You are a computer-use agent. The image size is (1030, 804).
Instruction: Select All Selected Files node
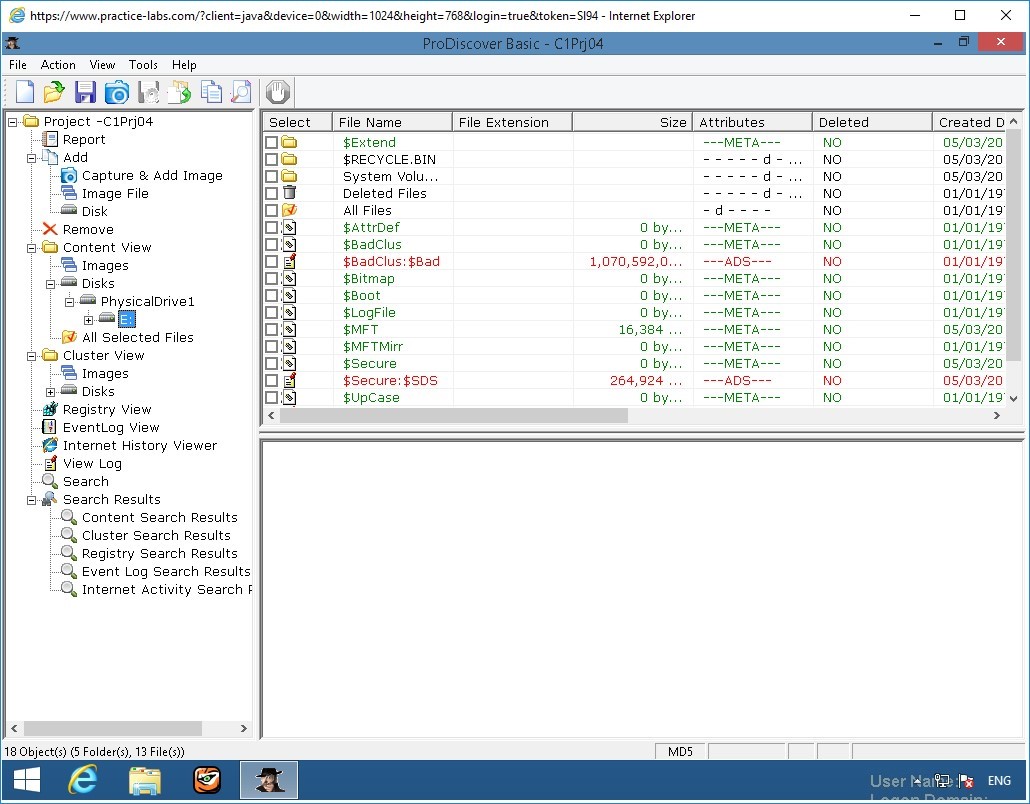click(137, 337)
